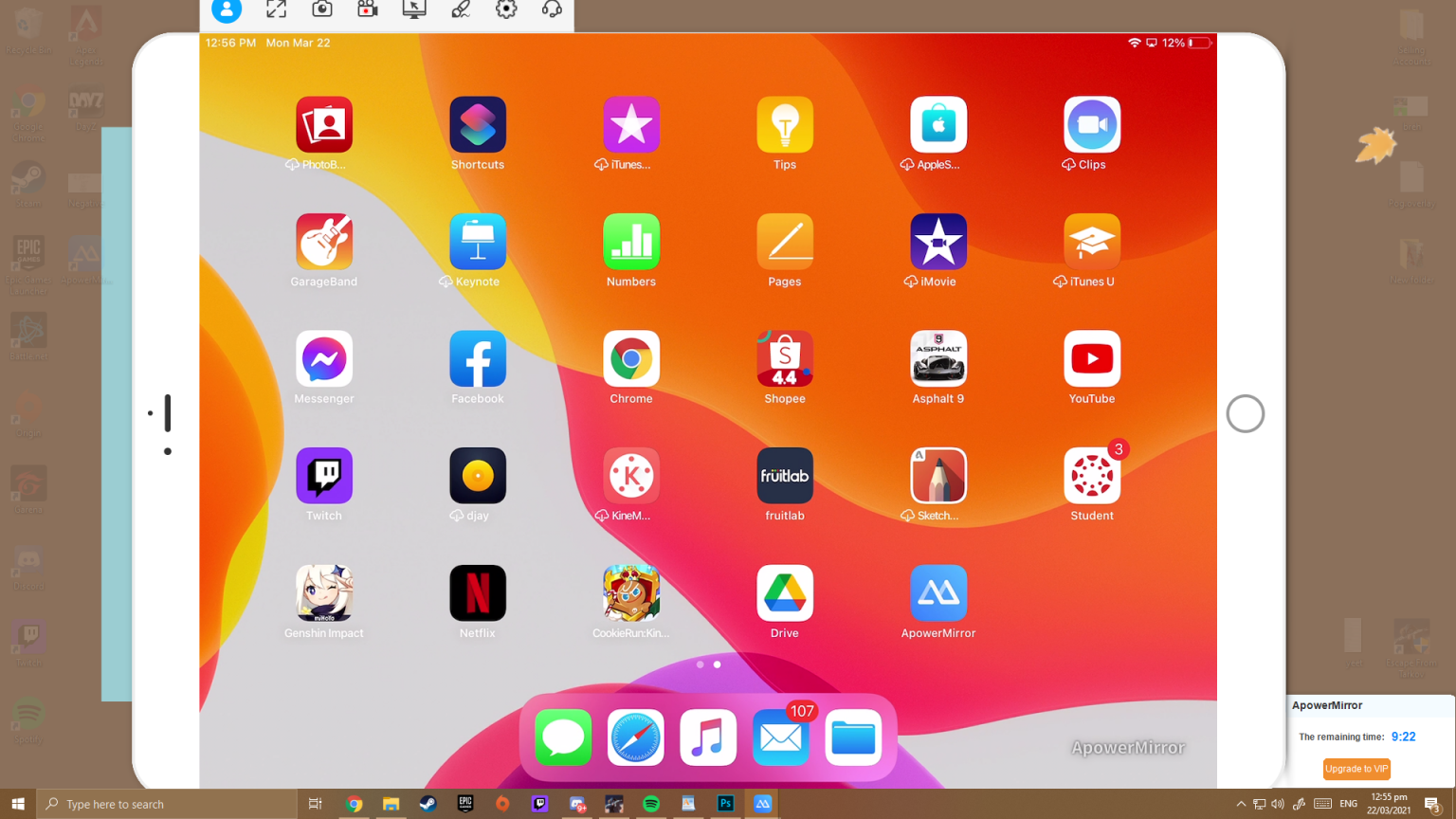Open the YouTube app
The image size is (1456, 819).
click(1091, 358)
